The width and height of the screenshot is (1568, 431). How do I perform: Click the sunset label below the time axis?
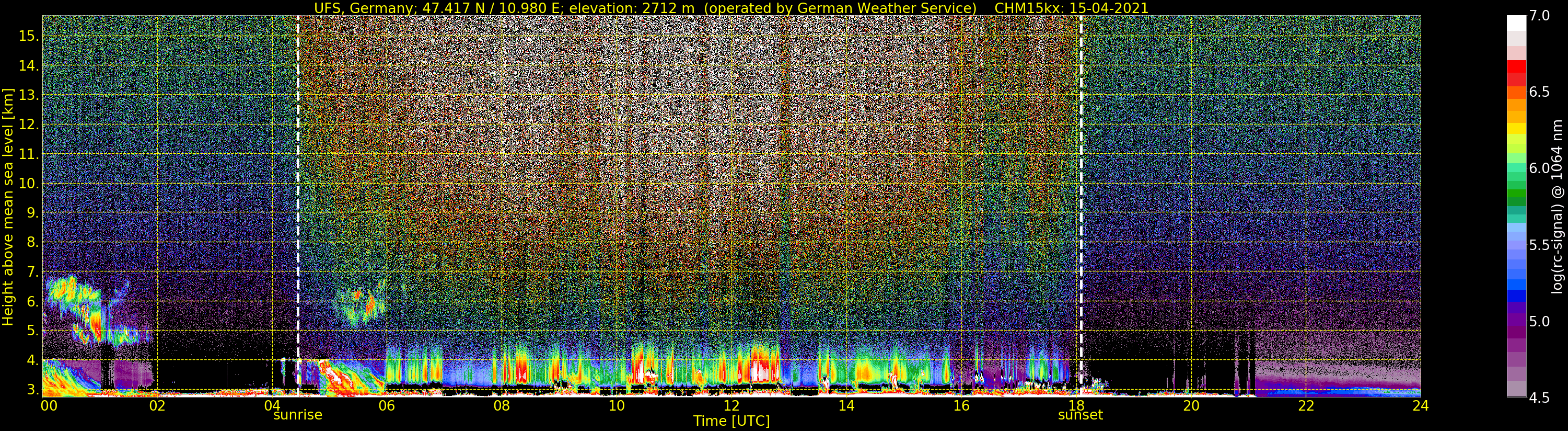point(1081,415)
